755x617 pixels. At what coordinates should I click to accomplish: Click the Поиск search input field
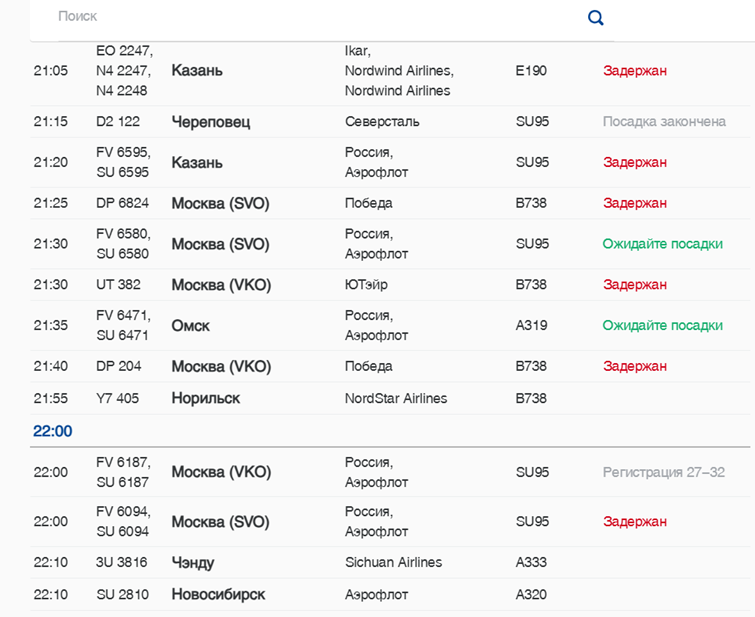click(x=300, y=17)
